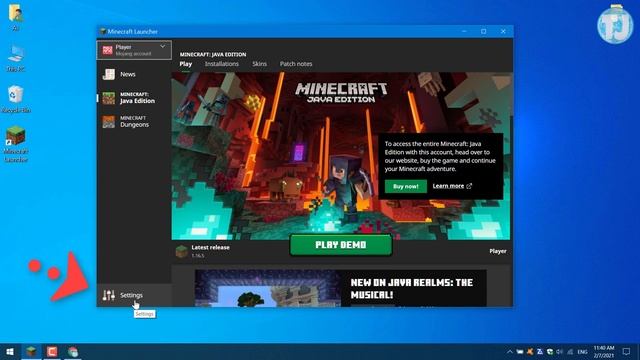The width and height of the screenshot is (640, 360).
Task: Click the PLAY DEMO button
Action: 341,245
